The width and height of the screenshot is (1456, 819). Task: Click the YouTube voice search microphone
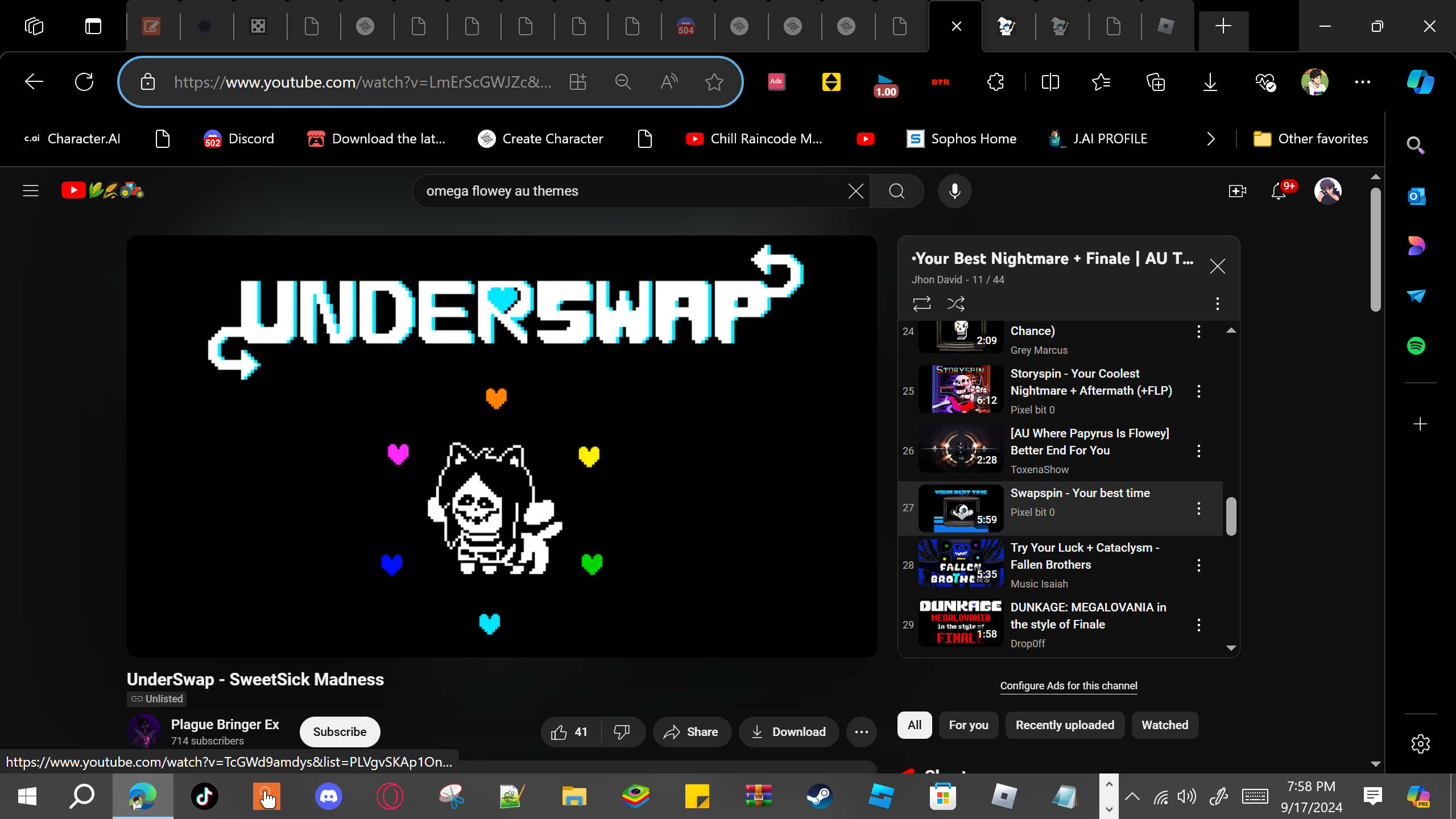click(954, 191)
